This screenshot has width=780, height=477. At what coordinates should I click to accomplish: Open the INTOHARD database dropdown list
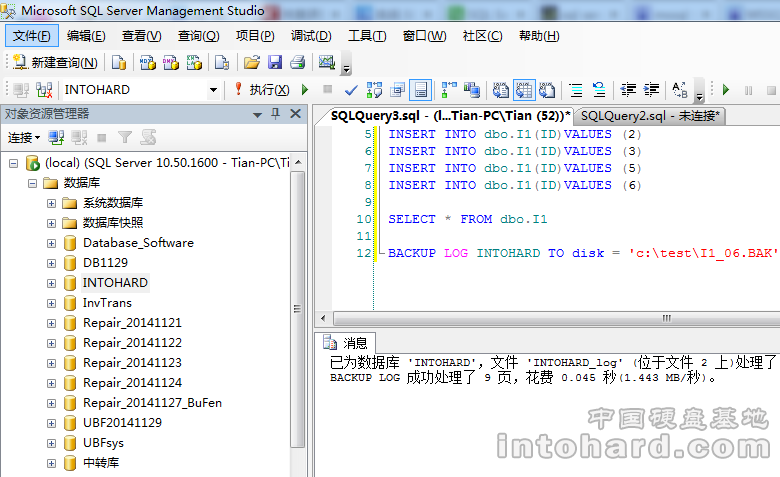click(213, 90)
